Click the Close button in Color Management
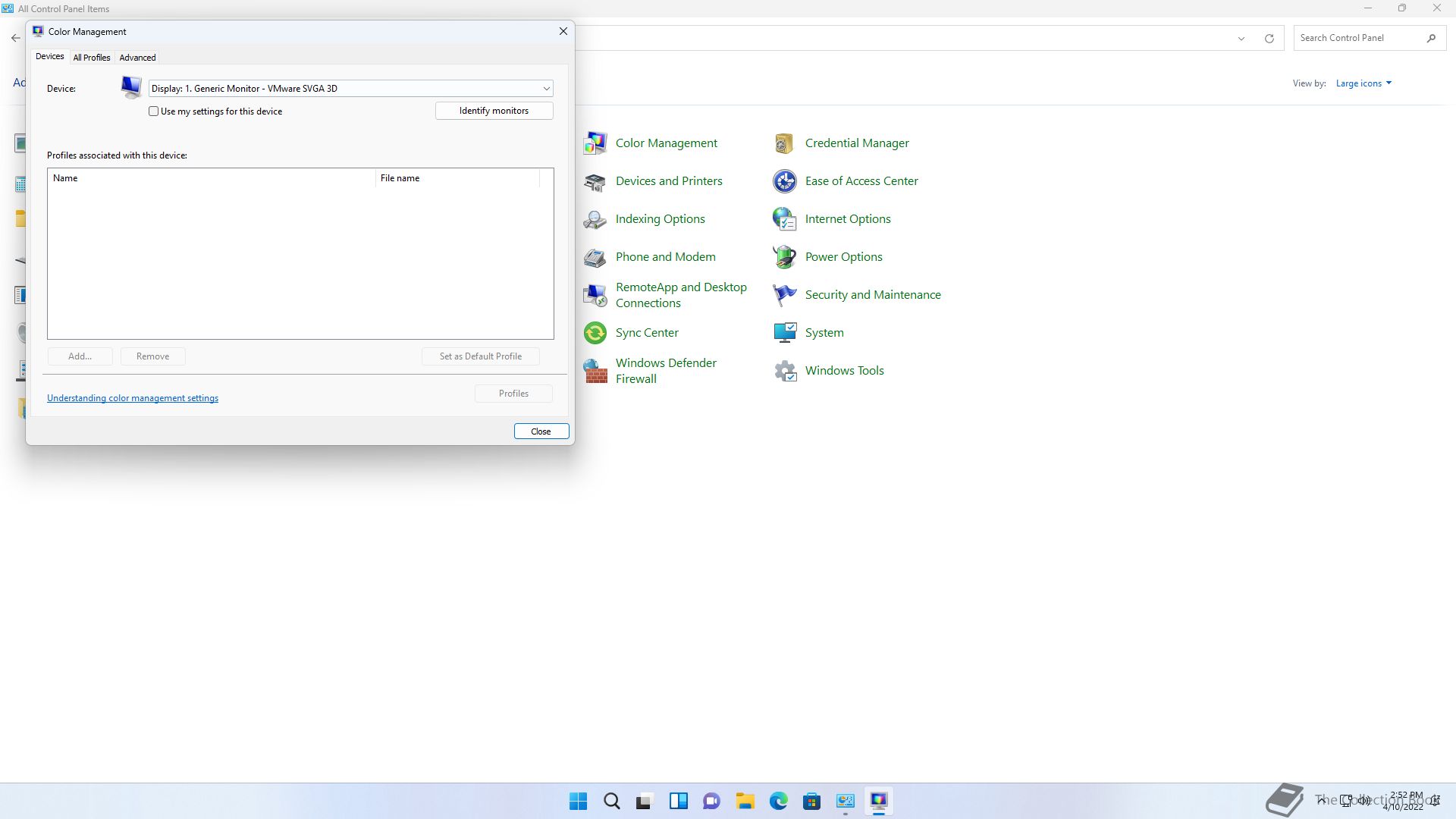Screen dimensions: 1456x819 [541, 431]
